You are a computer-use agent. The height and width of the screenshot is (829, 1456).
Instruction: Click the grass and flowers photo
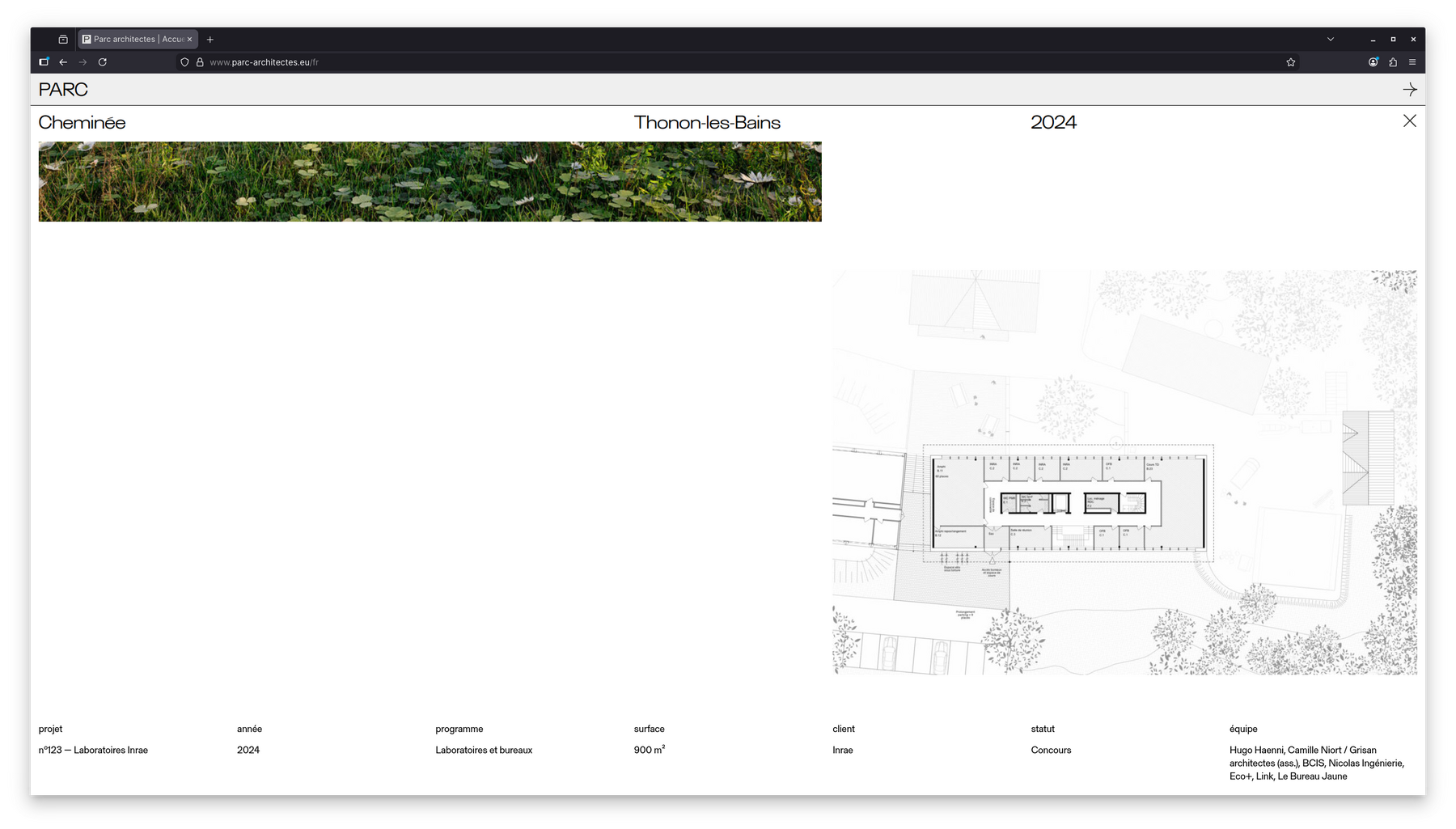pos(430,182)
